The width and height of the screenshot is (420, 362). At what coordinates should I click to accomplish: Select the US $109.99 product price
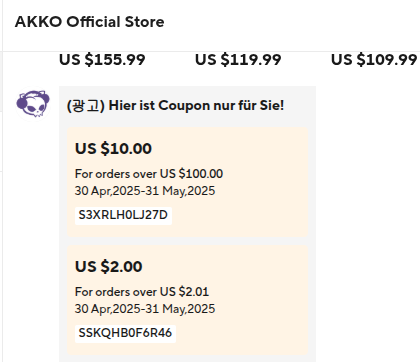[374, 60]
